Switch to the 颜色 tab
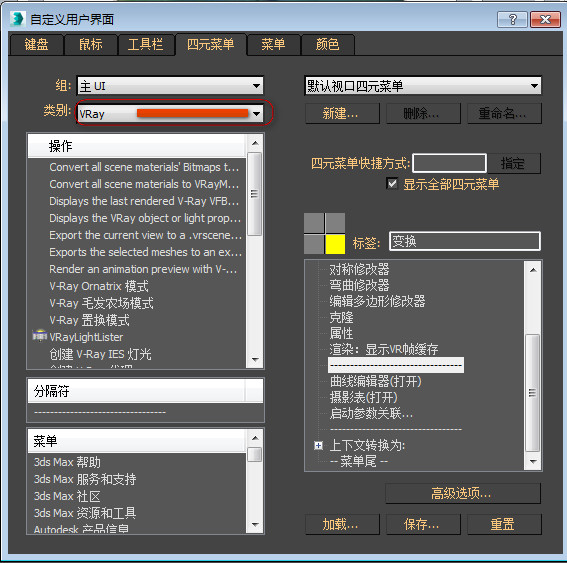Viewport: 567px width, 563px height. 327,45
